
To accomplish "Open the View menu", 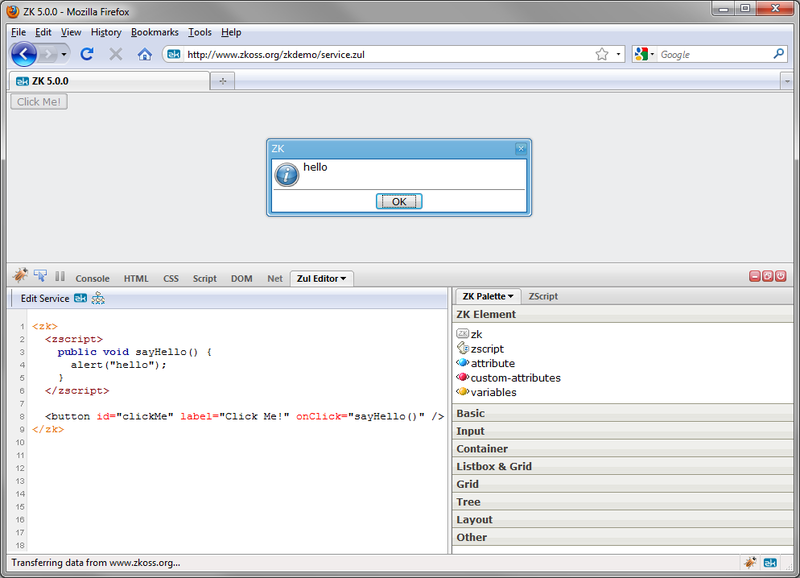I will 71,32.
